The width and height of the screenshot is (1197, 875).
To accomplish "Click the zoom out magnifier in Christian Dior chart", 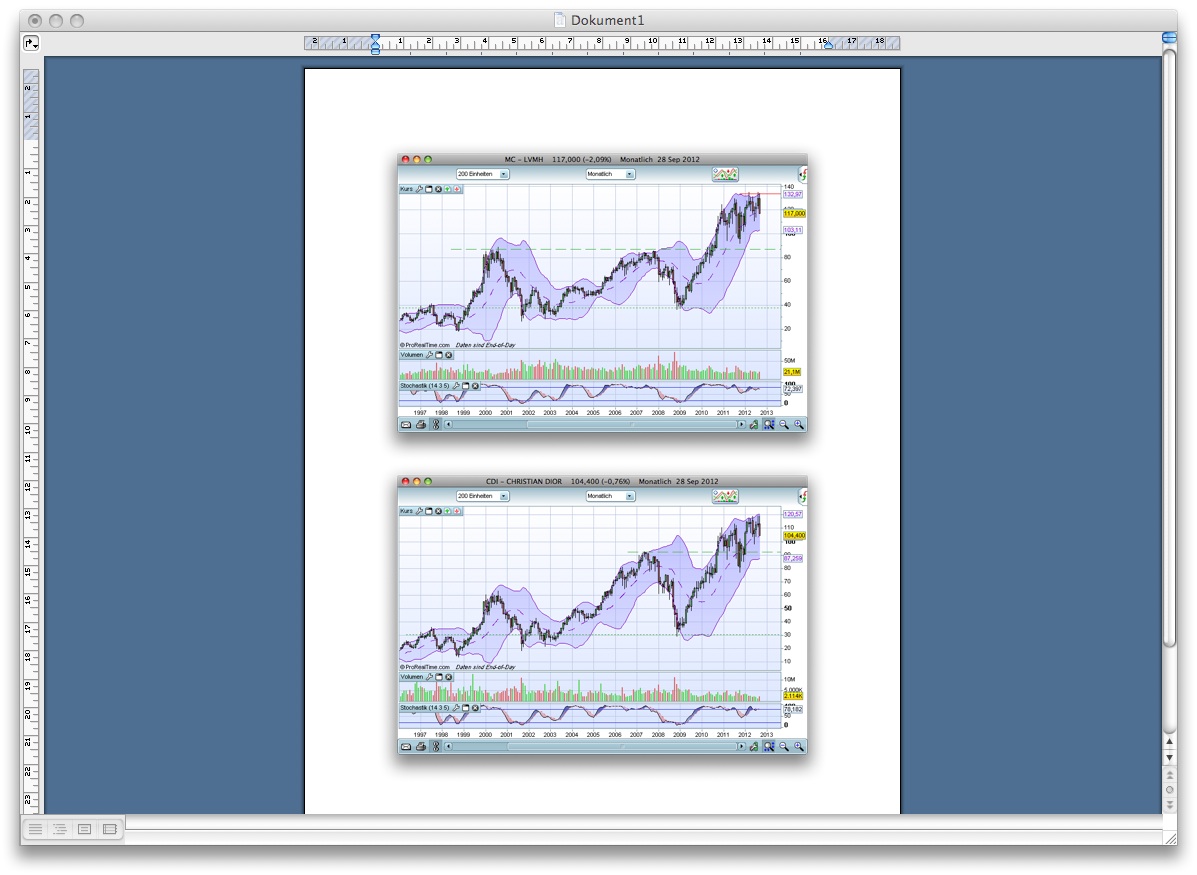I will click(784, 747).
